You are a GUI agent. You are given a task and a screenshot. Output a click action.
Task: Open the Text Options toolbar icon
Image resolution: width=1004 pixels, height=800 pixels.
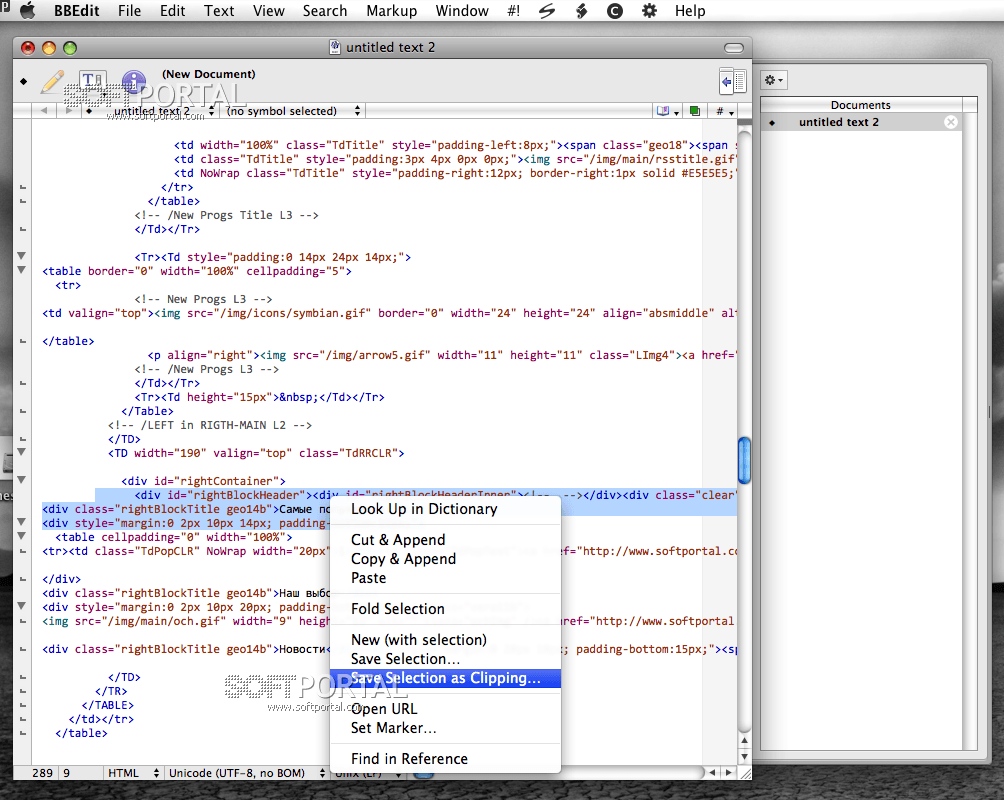coord(92,82)
